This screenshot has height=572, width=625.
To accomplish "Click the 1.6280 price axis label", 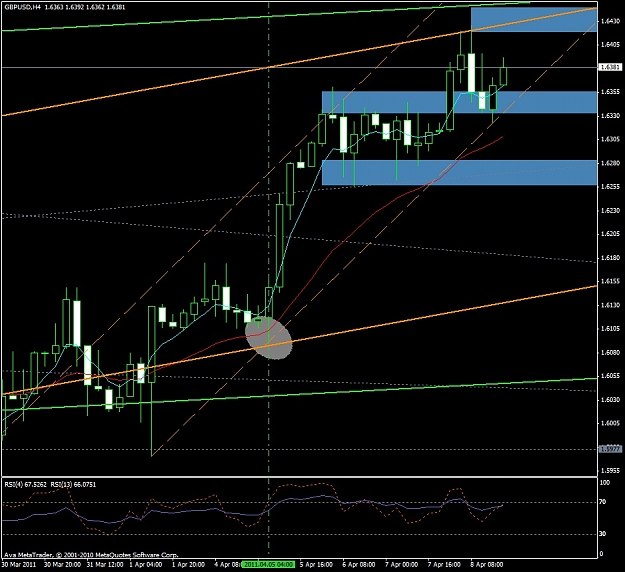I will [x=610, y=163].
